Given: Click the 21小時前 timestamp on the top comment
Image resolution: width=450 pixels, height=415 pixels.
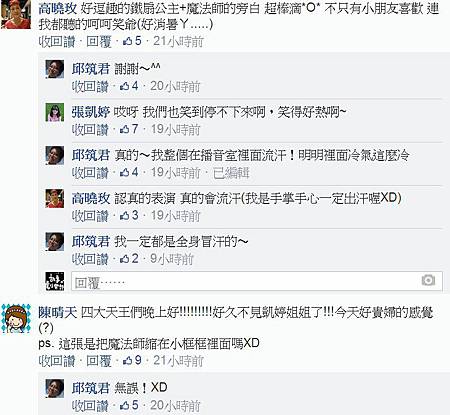Looking at the screenshot, I should (178, 42).
